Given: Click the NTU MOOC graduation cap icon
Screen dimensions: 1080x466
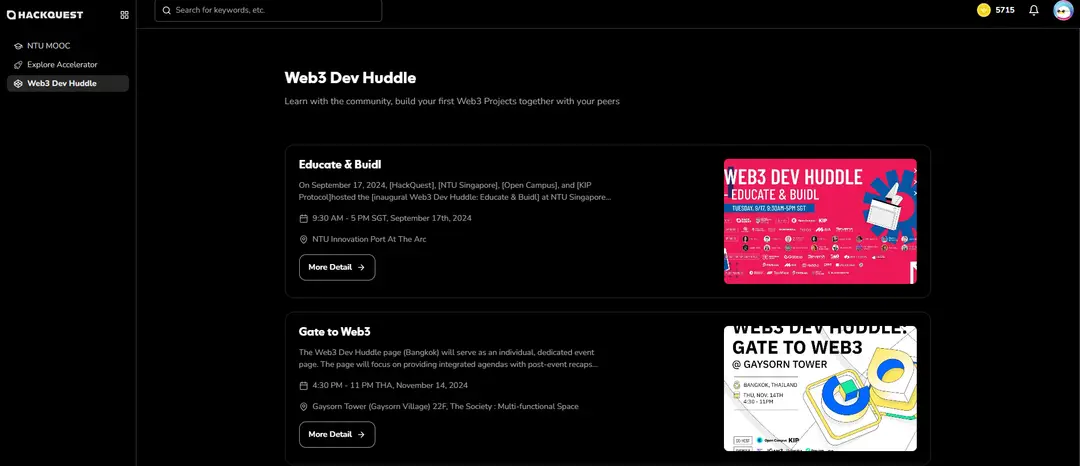Looking at the screenshot, I should click(18, 46).
